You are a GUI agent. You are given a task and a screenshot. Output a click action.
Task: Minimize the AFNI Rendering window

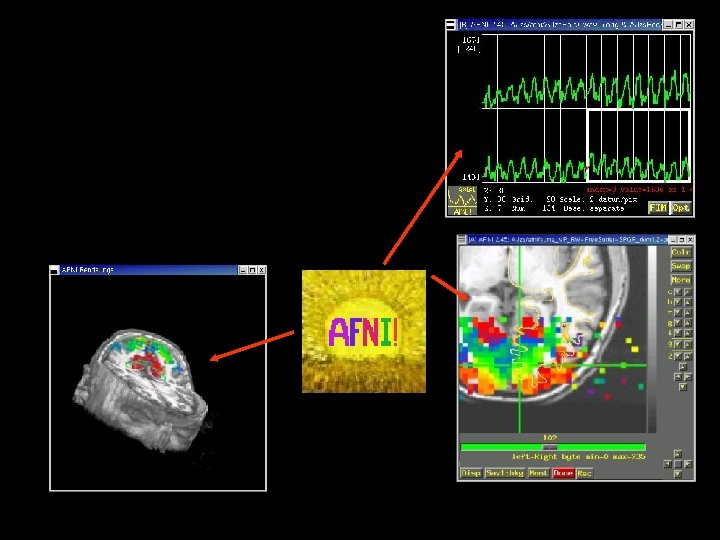tap(243, 270)
